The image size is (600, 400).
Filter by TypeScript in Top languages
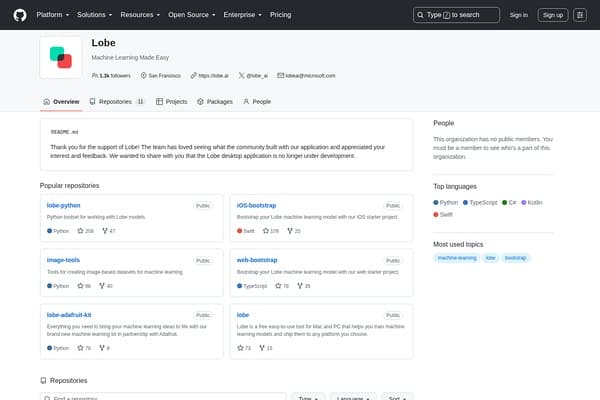(x=480, y=202)
